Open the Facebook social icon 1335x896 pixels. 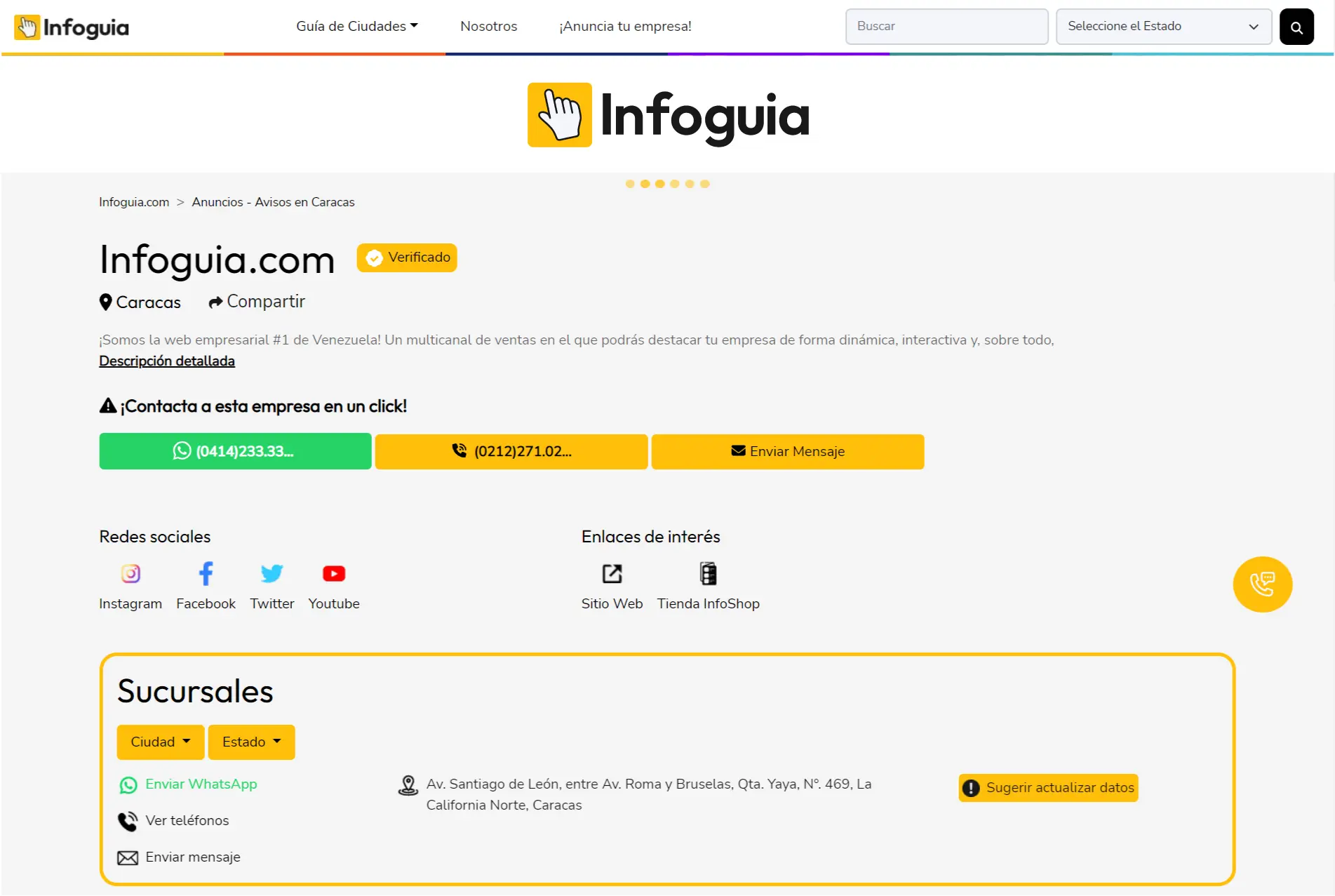click(x=206, y=574)
